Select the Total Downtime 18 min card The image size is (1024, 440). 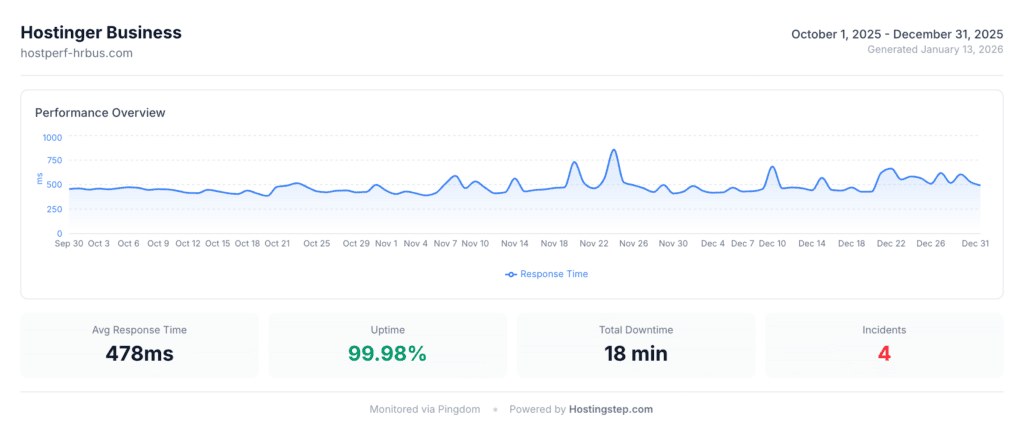[635, 345]
